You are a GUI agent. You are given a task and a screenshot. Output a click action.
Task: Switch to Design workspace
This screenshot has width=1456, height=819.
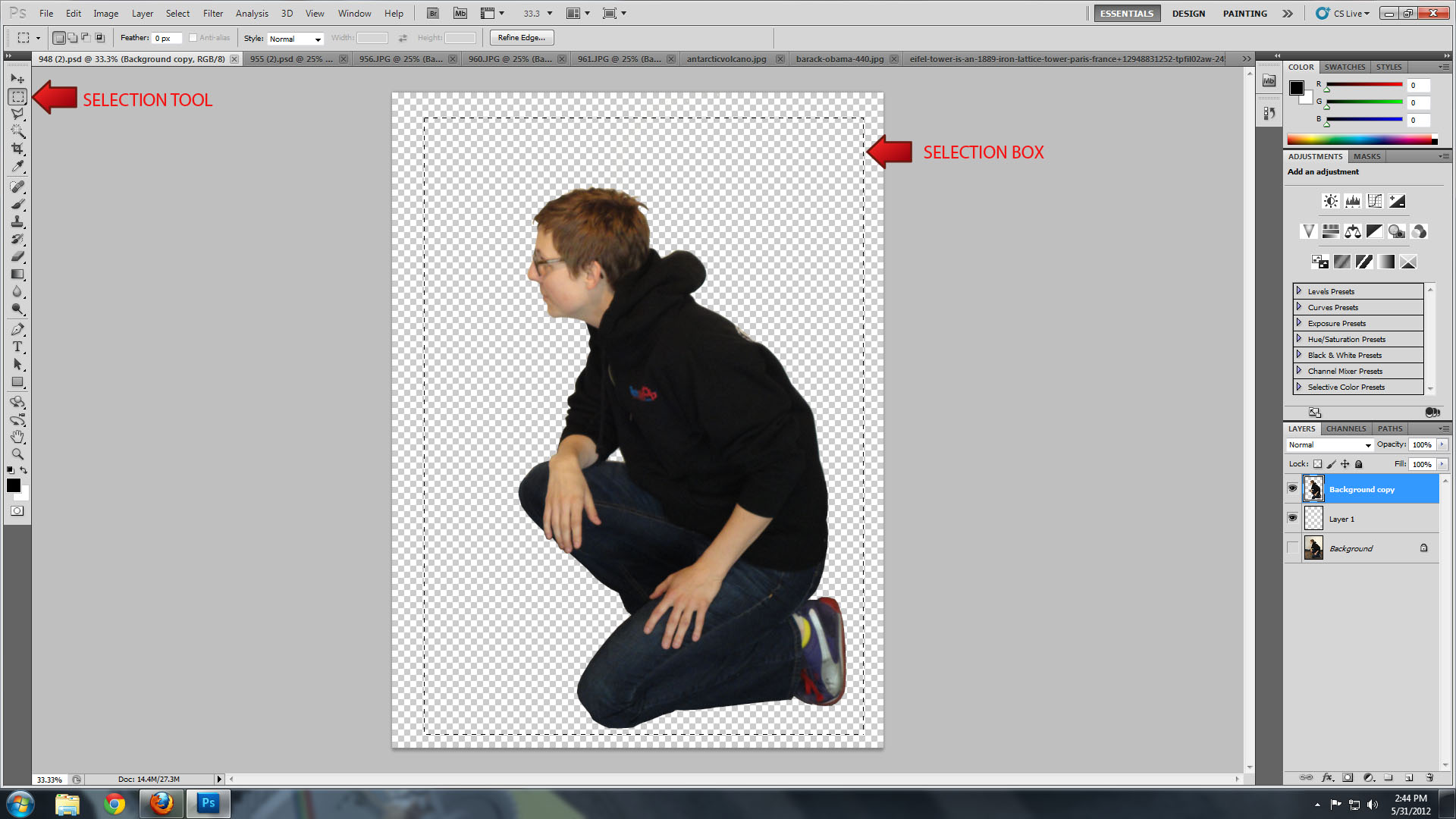(x=1188, y=14)
